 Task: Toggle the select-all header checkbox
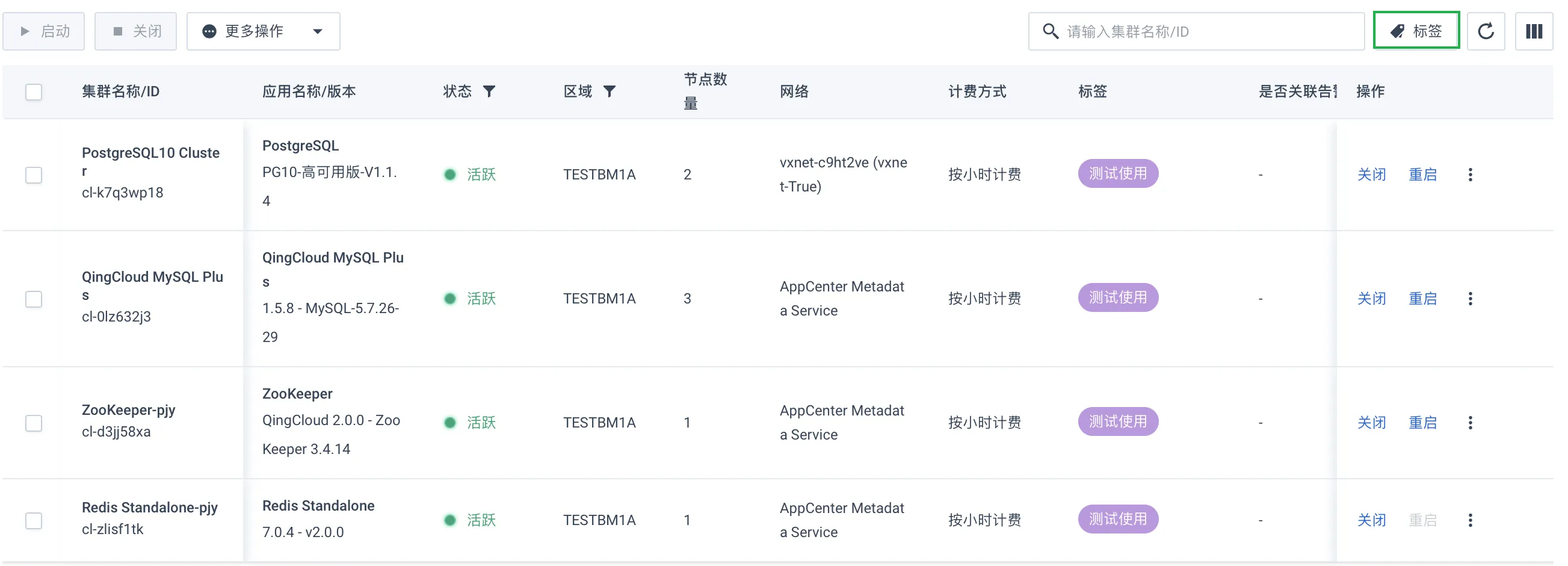(x=34, y=92)
